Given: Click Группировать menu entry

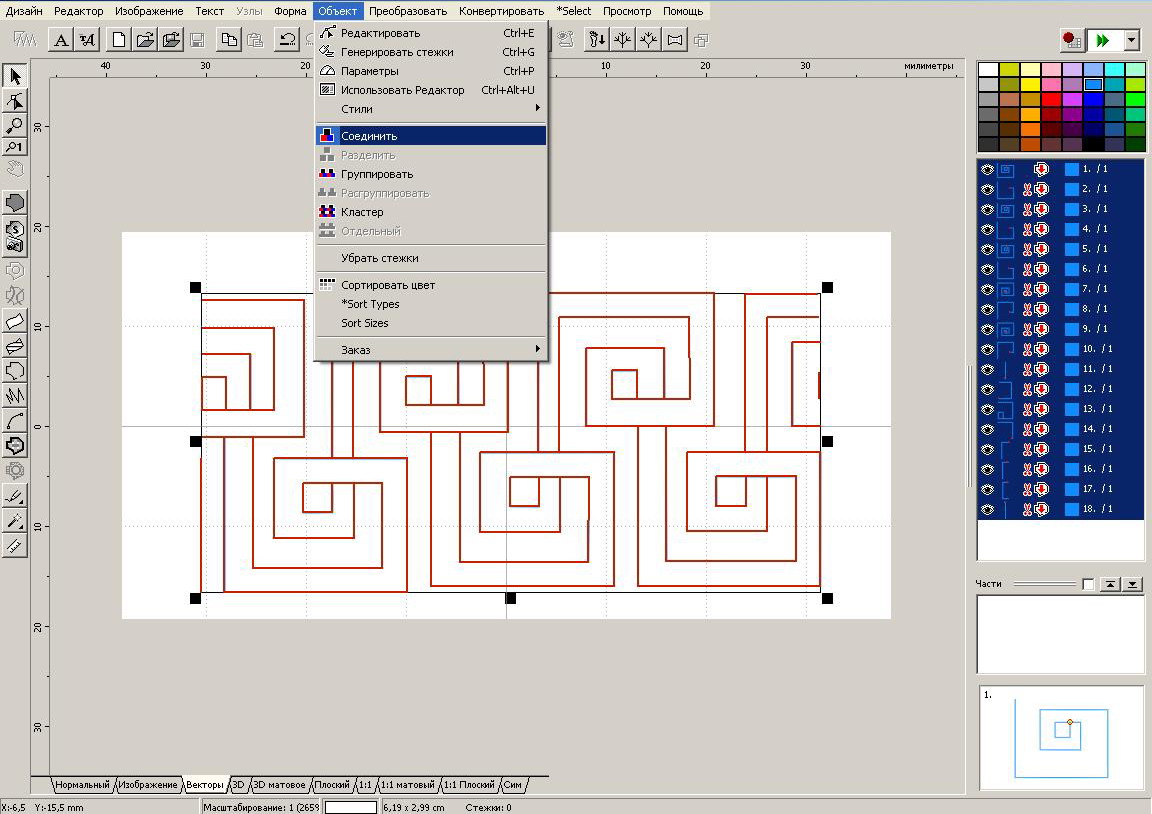Looking at the screenshot, I should coord(430,174).
